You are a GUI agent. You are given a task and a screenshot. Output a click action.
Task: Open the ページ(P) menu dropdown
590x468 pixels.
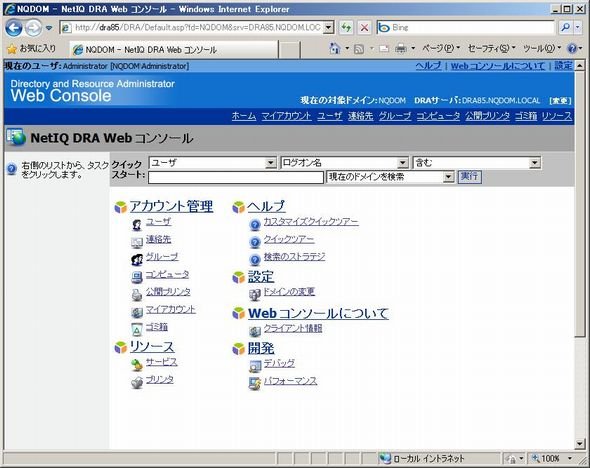click(441, 48)
